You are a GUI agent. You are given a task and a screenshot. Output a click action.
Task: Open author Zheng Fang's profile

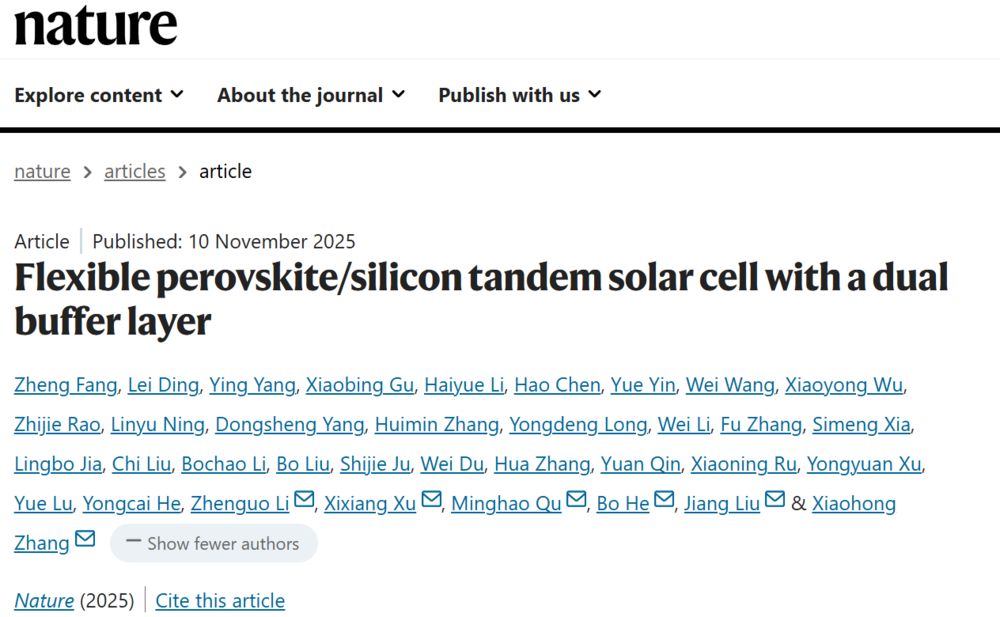coord(66,385)
